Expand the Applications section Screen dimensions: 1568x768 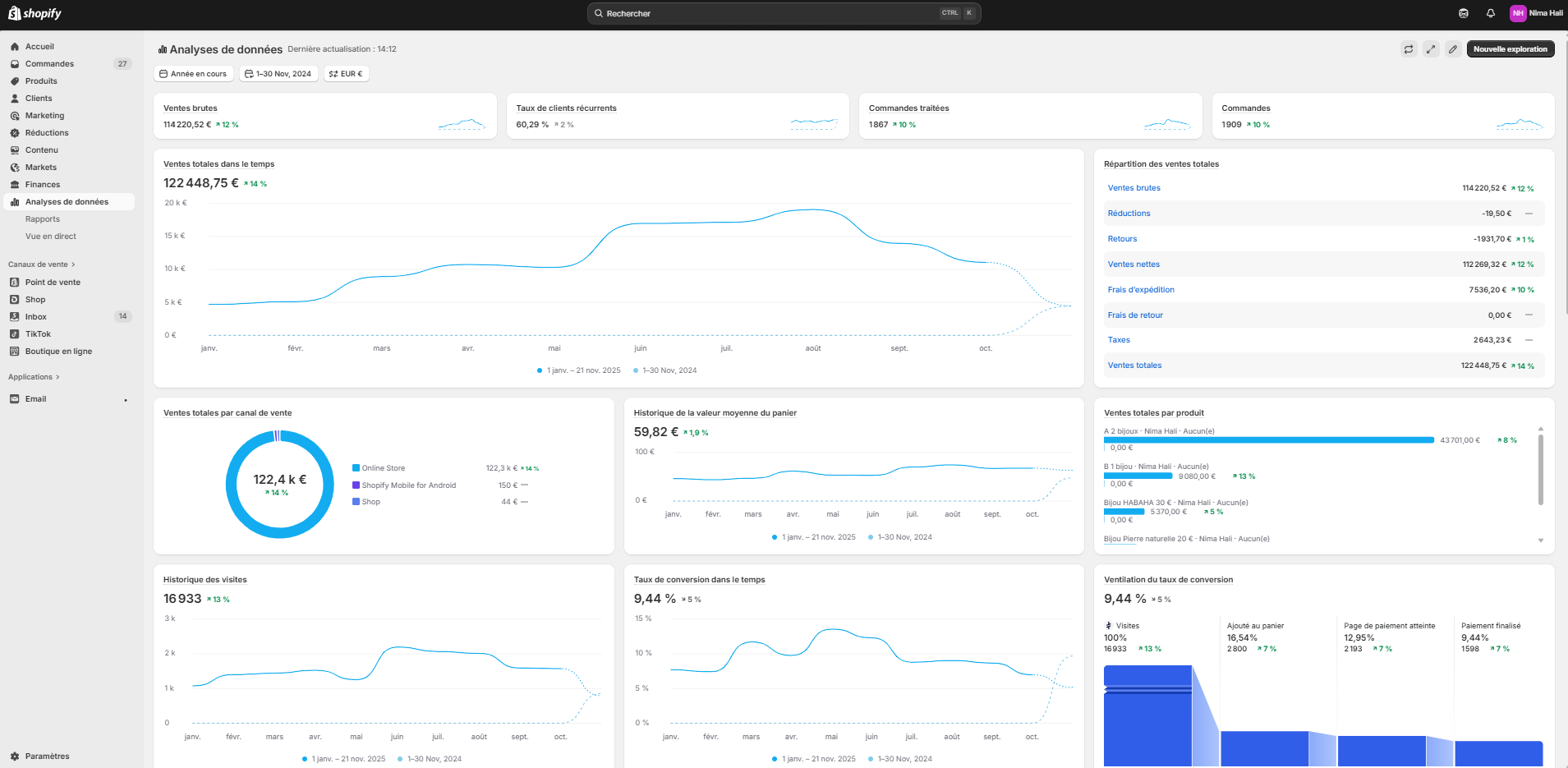pos(34,377)
